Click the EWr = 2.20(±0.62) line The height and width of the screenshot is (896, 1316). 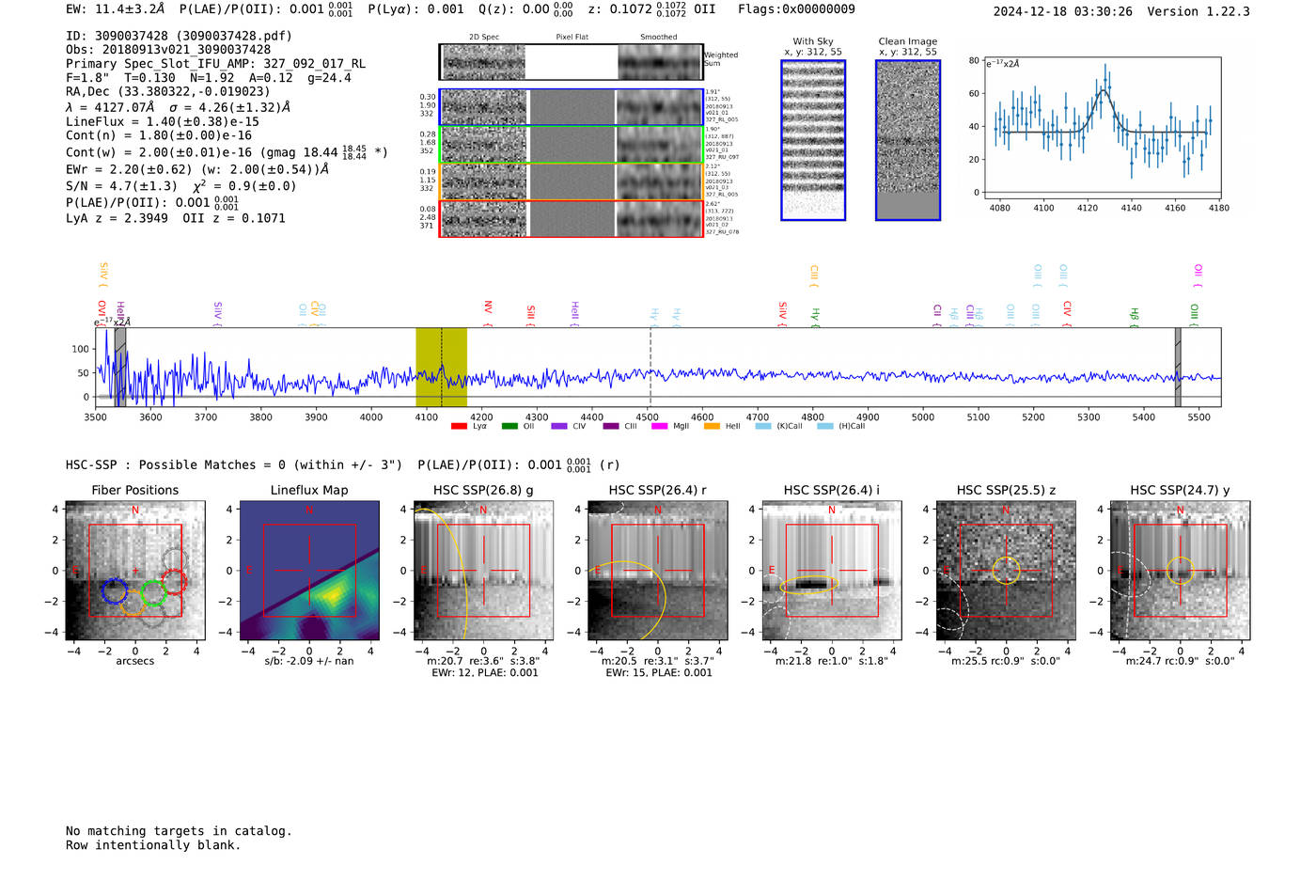(197, 169)
